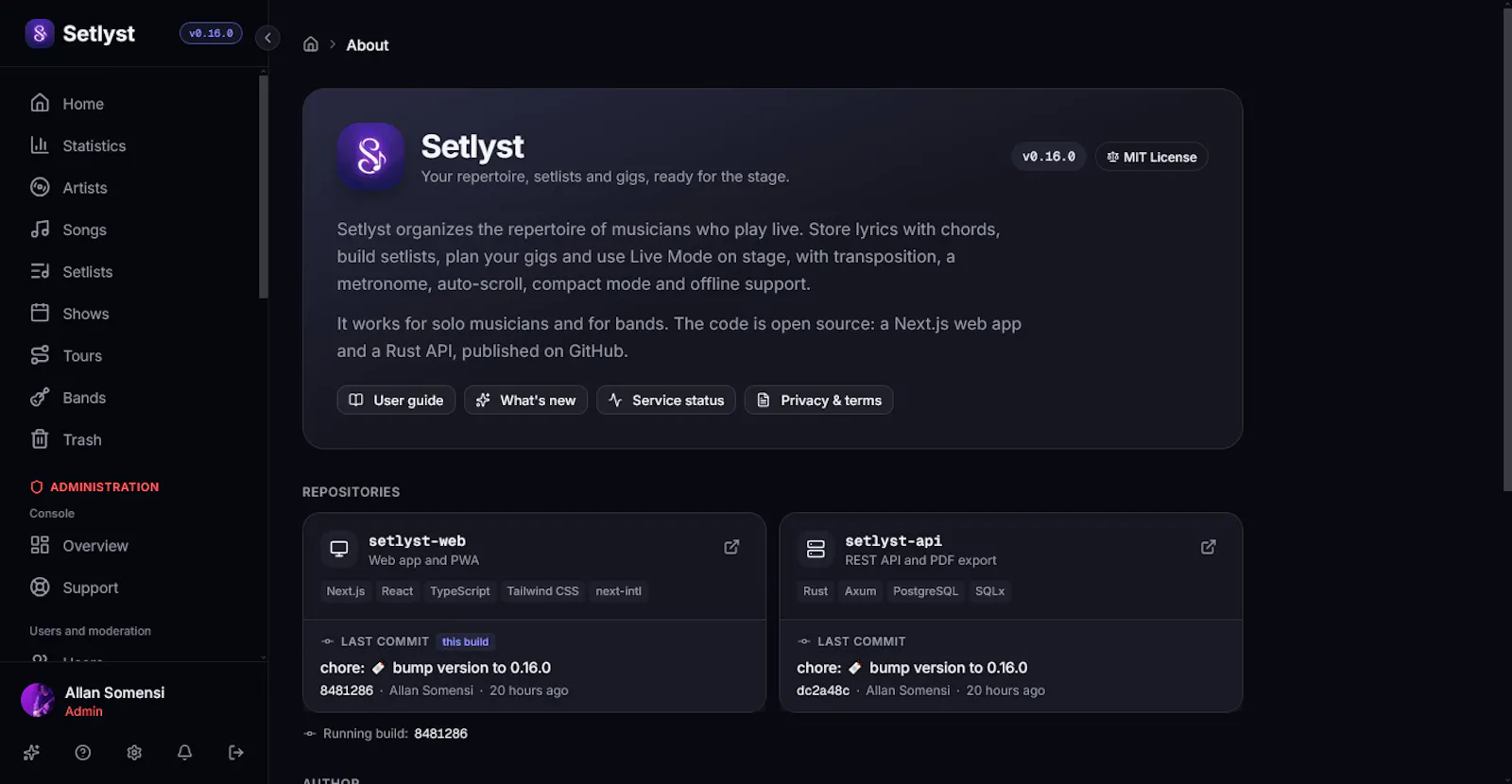Click commit hash 8481286 in the setlyst-web card
The image size is (1512, 784).
(347, 690)
